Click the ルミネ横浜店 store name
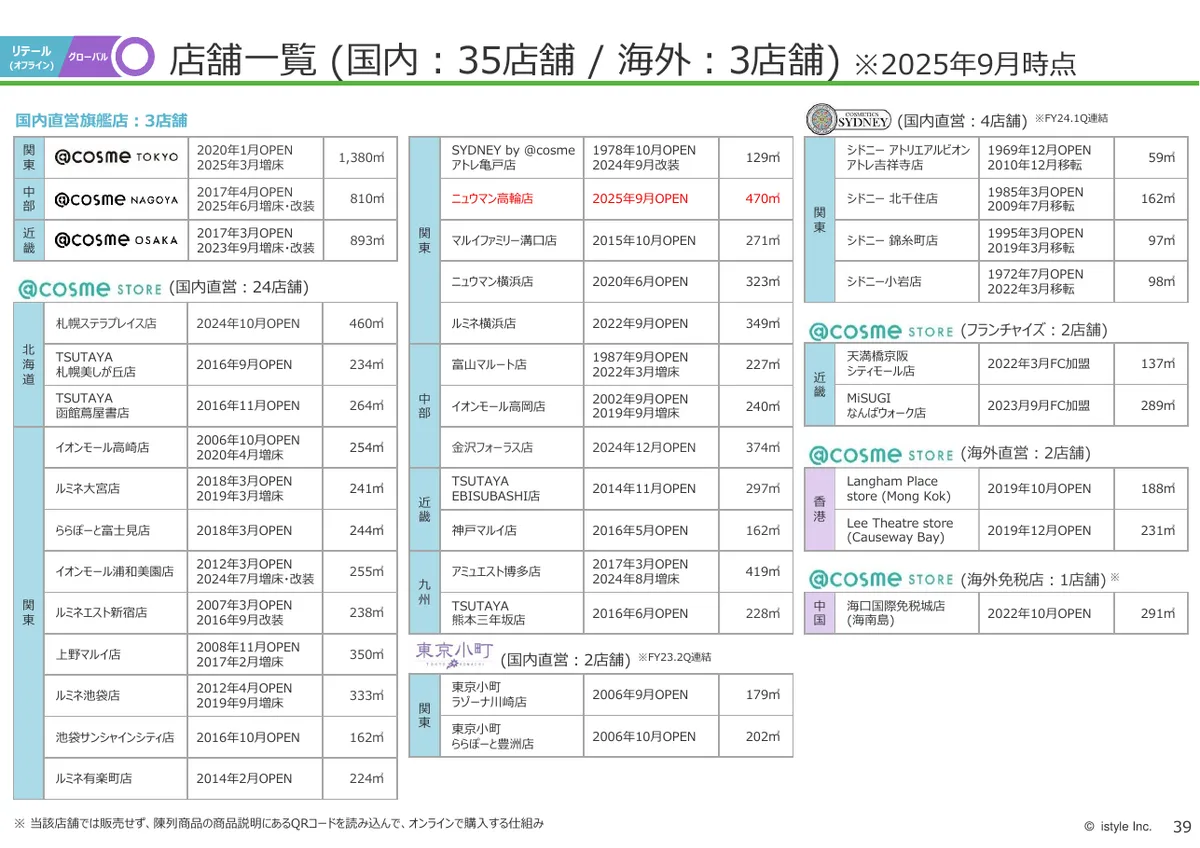This screenshot has width=1200, height=848. point(484,324)
